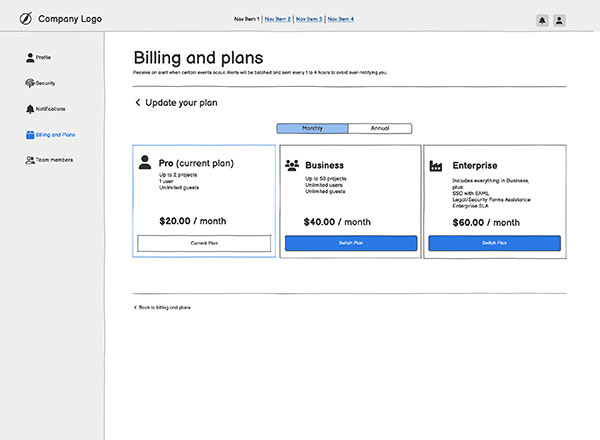Go back using chevron beside Update your plan
600x440 pixels.
click(x=138, y=103)
